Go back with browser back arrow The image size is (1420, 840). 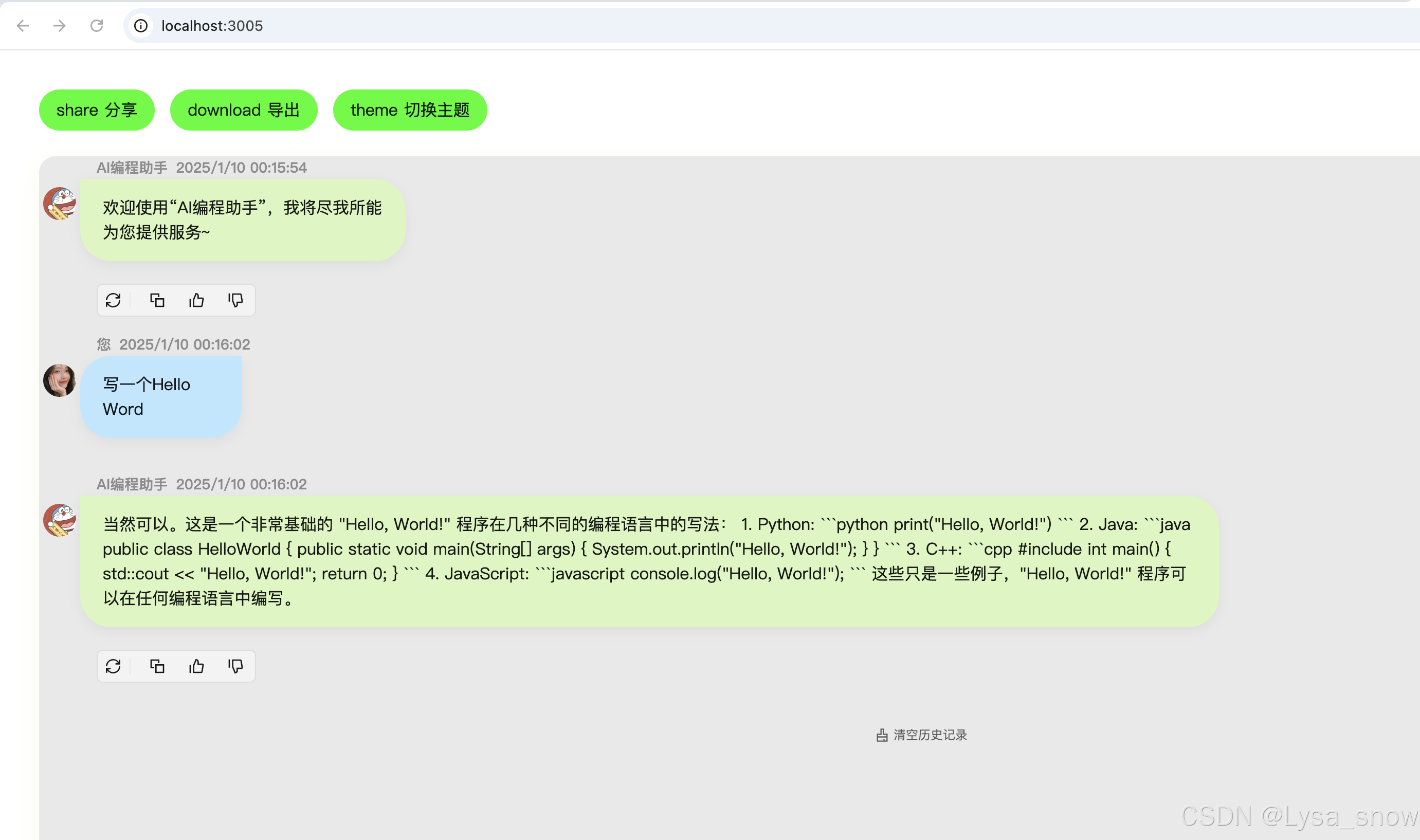click(23, 26)
